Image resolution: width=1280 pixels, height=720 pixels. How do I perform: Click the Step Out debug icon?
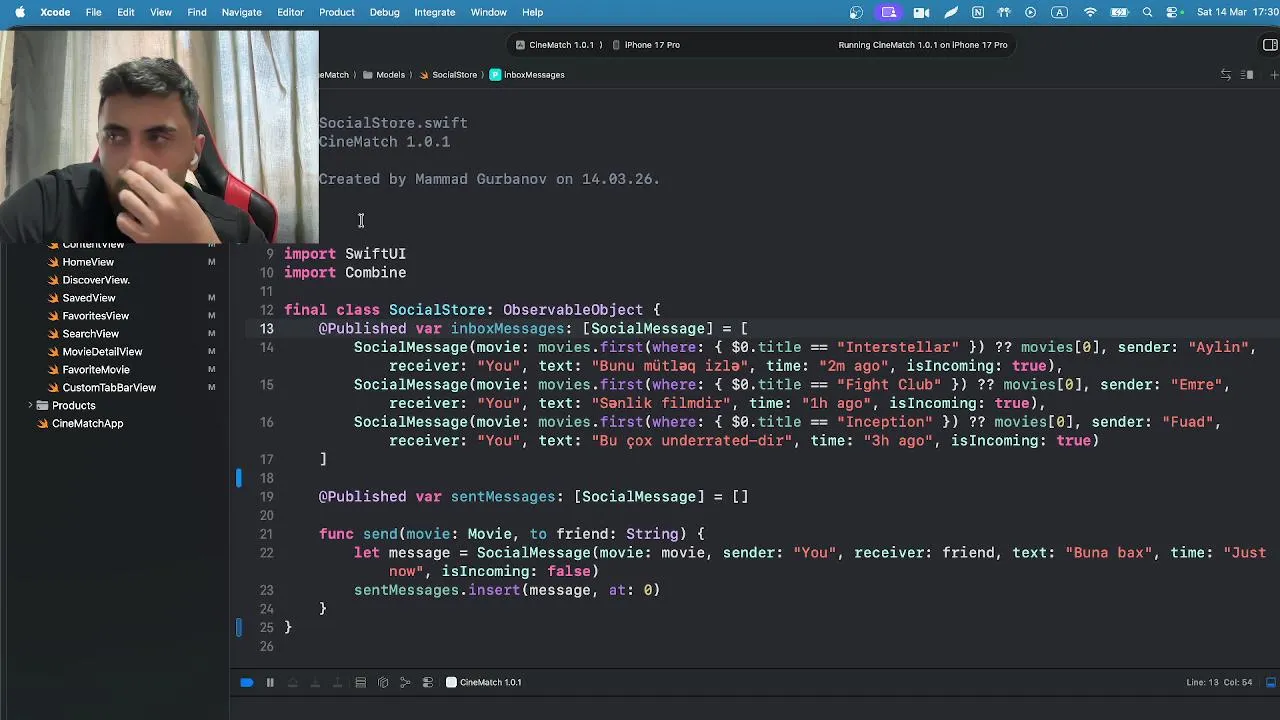[x=337, y=682]
